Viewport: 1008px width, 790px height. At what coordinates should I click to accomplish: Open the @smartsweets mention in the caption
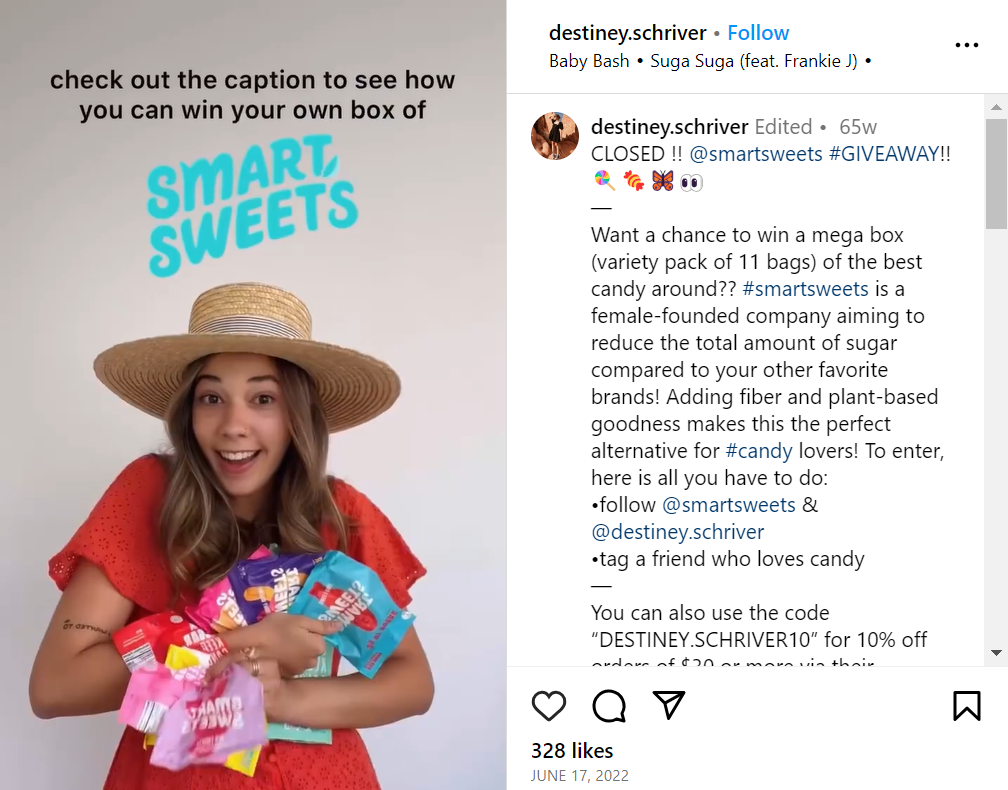click(756, 154)
